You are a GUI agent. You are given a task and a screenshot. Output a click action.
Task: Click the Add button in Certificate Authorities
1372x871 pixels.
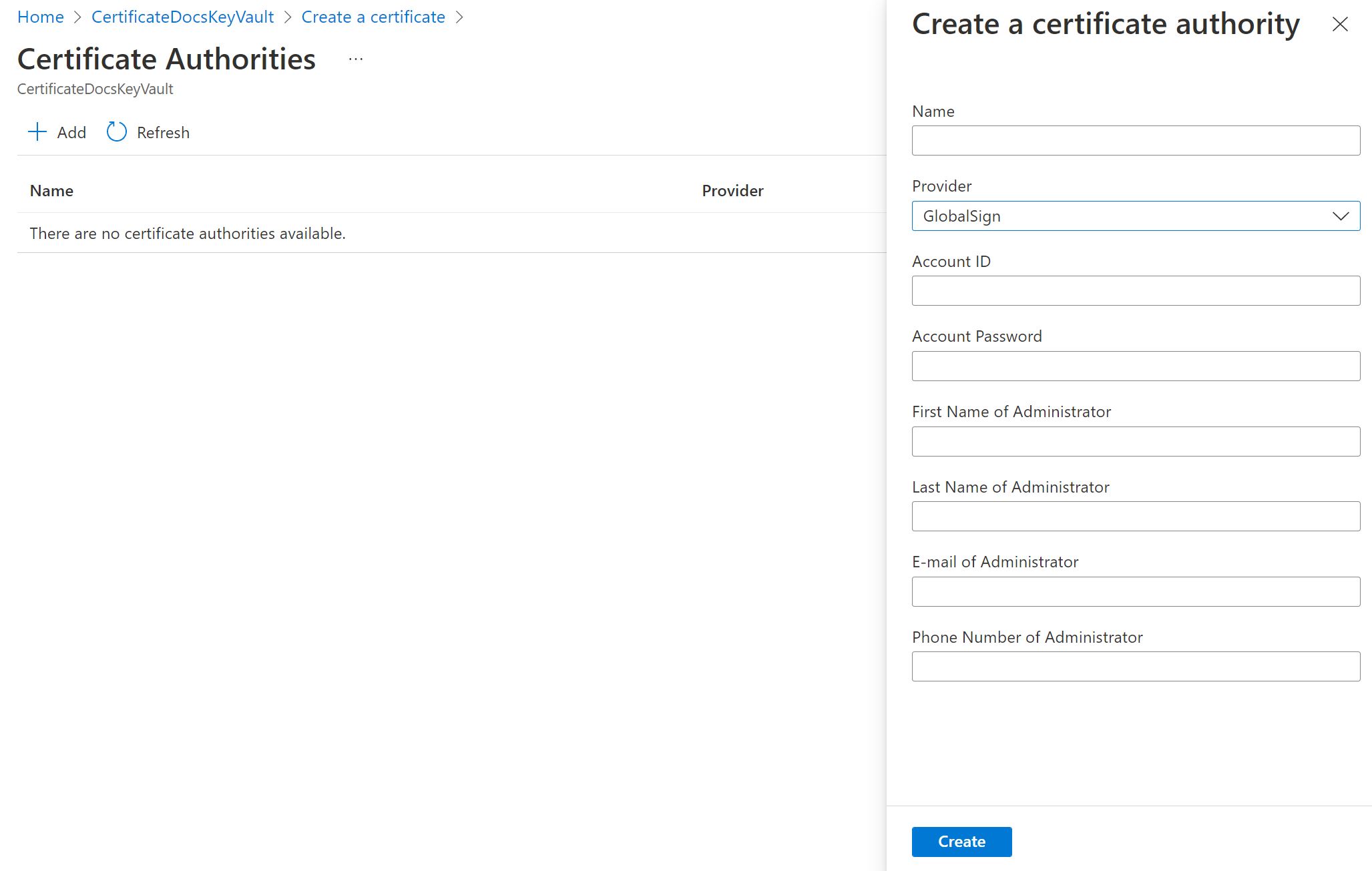56,131
